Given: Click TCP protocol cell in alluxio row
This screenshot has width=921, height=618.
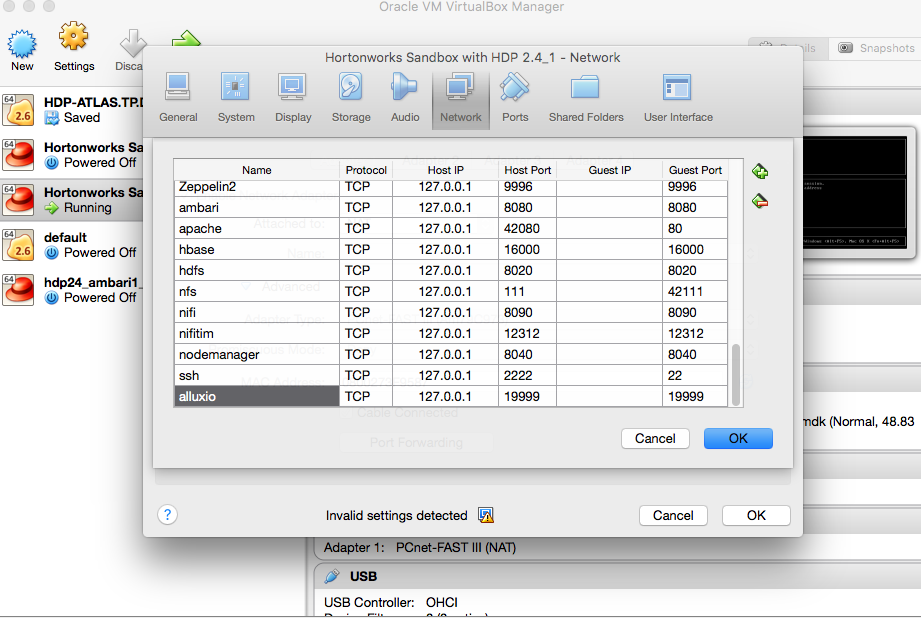Looking at the screenshot, I should point(366,397).
